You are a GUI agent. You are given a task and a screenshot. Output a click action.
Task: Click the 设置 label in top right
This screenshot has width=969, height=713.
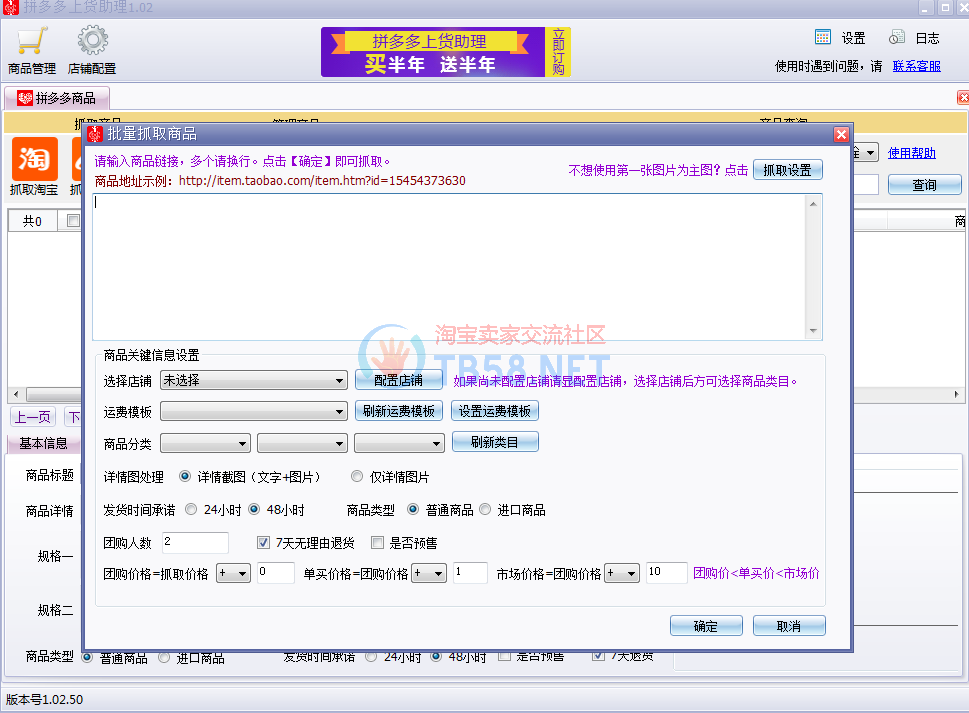pos(853,38)
